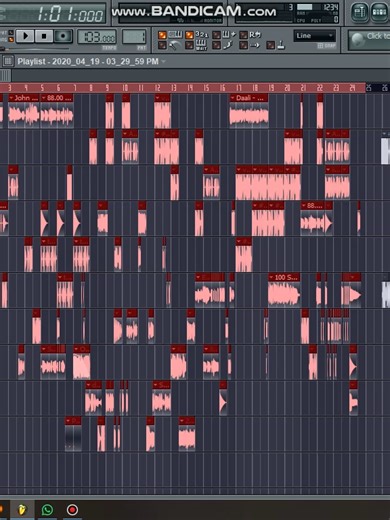The height and width of the screenshot is (520, 390).
Task: Click the Playlist - 2020_04_19 title text
Action: click(x=88, y=61)
